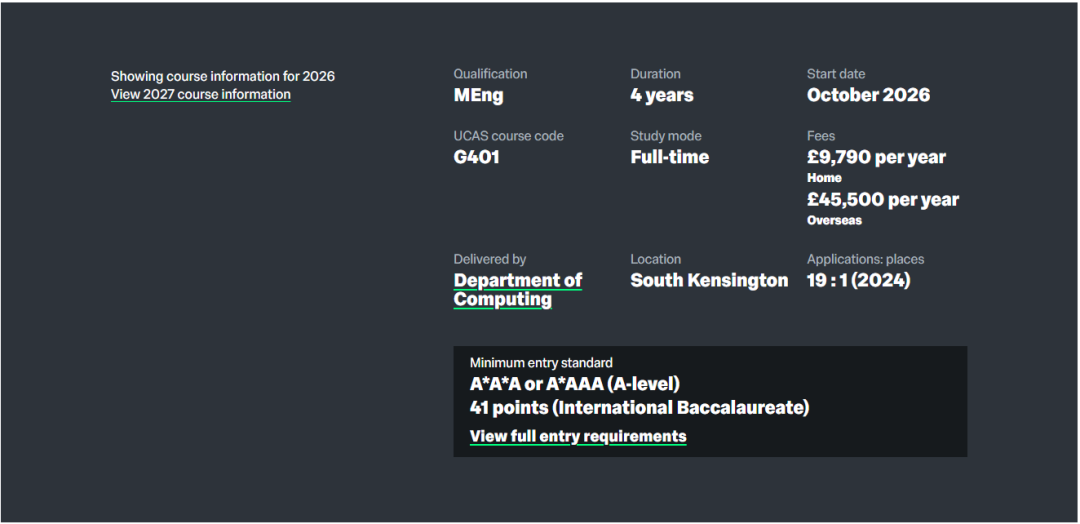Click the 'Minimum entry standard' label
Screen dimensions: 1080x524
tap(541, 363)
